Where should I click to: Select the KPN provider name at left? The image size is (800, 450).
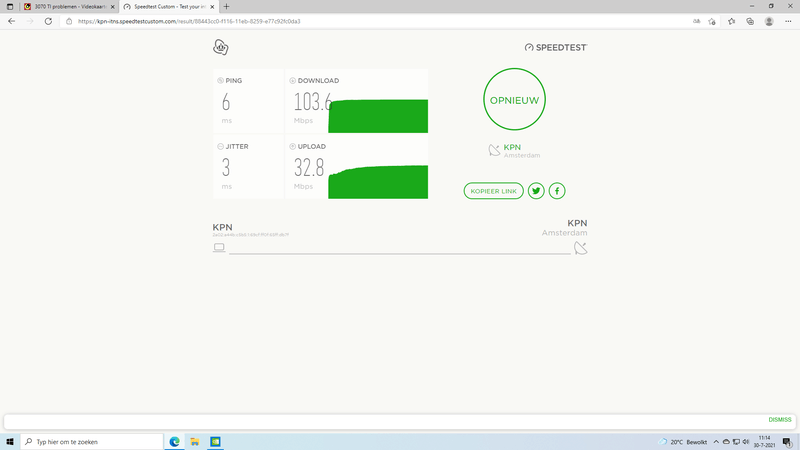[x=222, y=227]
